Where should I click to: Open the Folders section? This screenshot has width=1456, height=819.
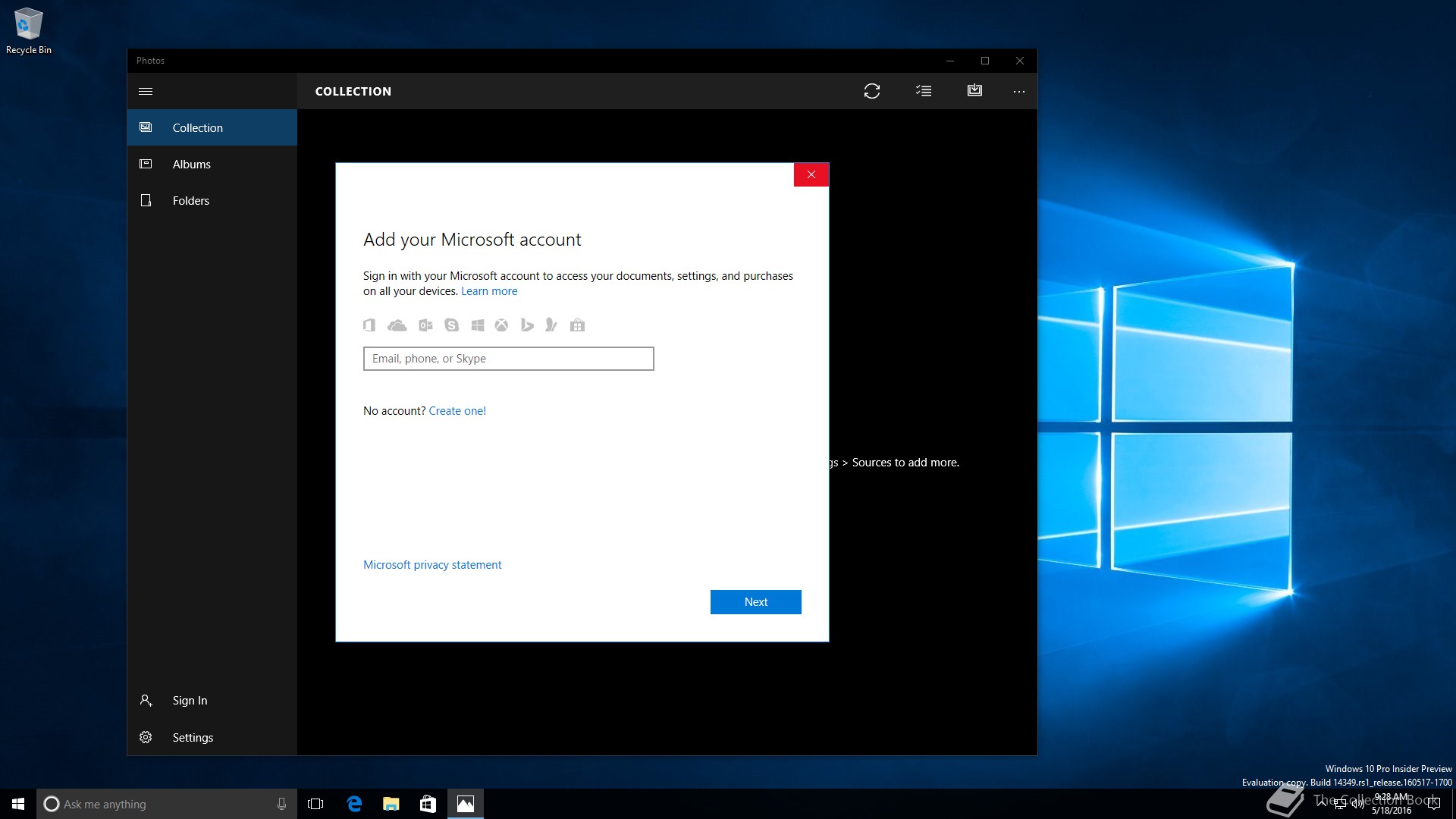click(190, 201)
